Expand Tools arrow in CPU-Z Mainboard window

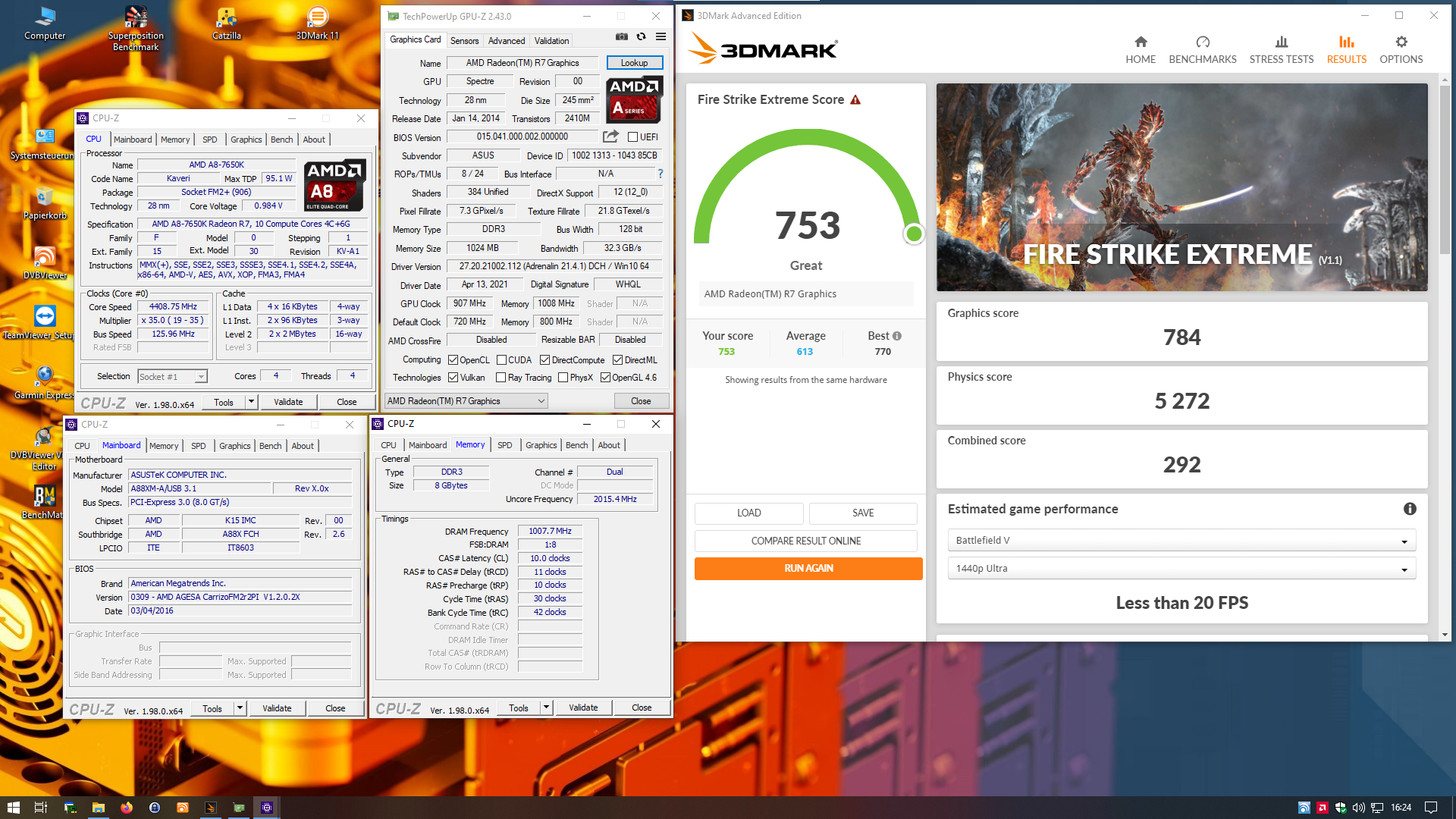coord(240,709)
